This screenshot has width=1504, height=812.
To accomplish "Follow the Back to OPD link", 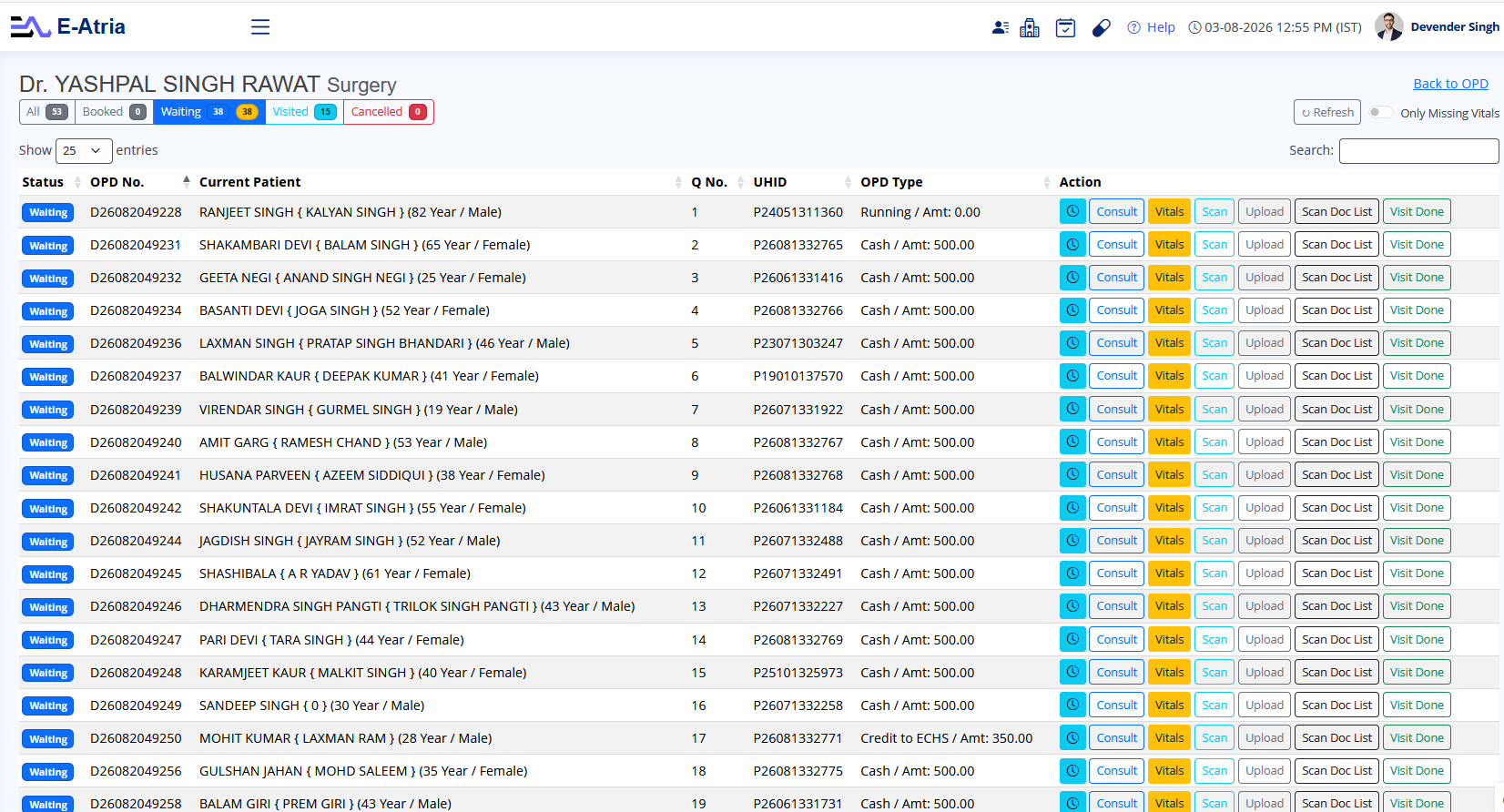I will (x=1450, y=84).
